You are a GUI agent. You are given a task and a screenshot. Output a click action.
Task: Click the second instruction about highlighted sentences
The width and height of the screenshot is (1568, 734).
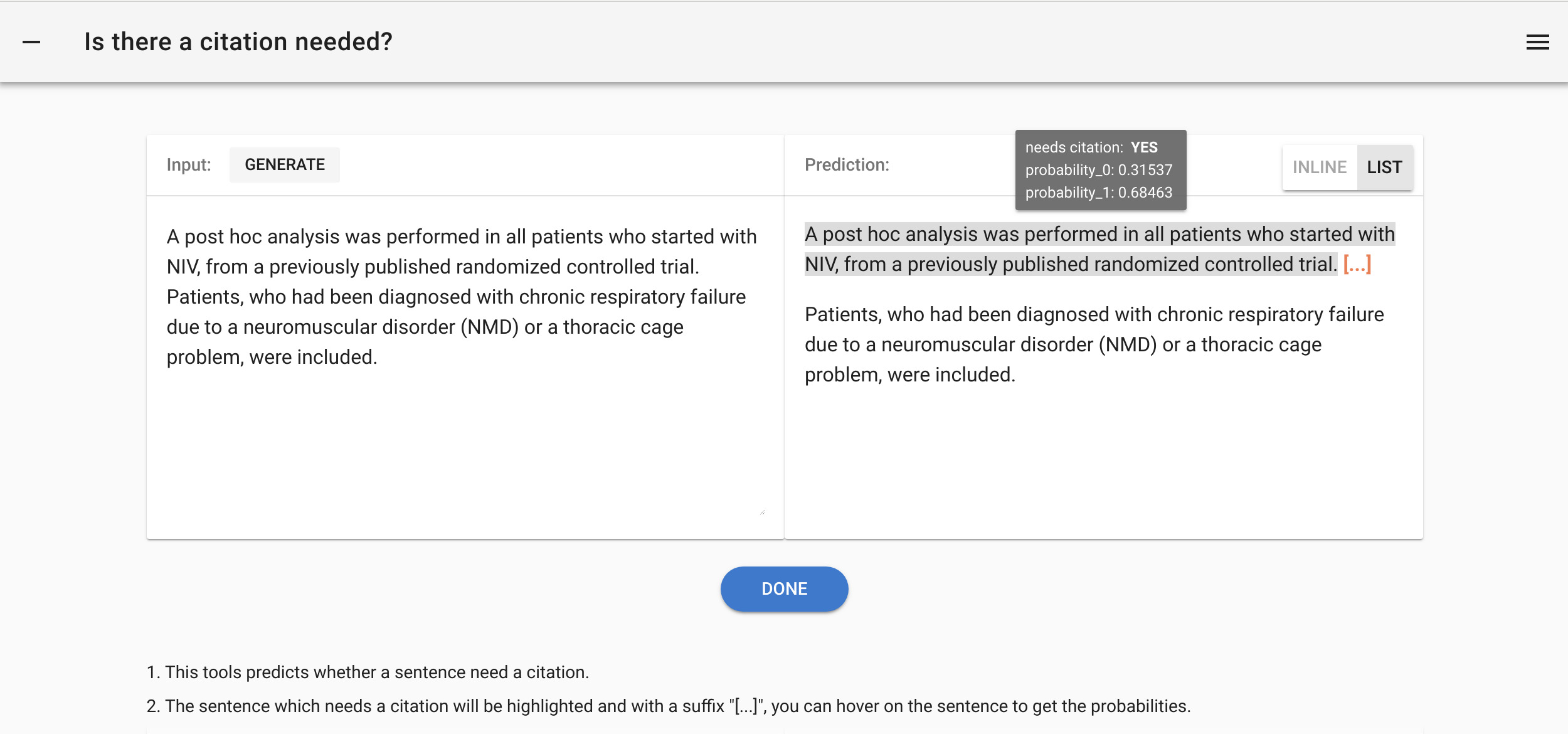[x=668, y=706]
